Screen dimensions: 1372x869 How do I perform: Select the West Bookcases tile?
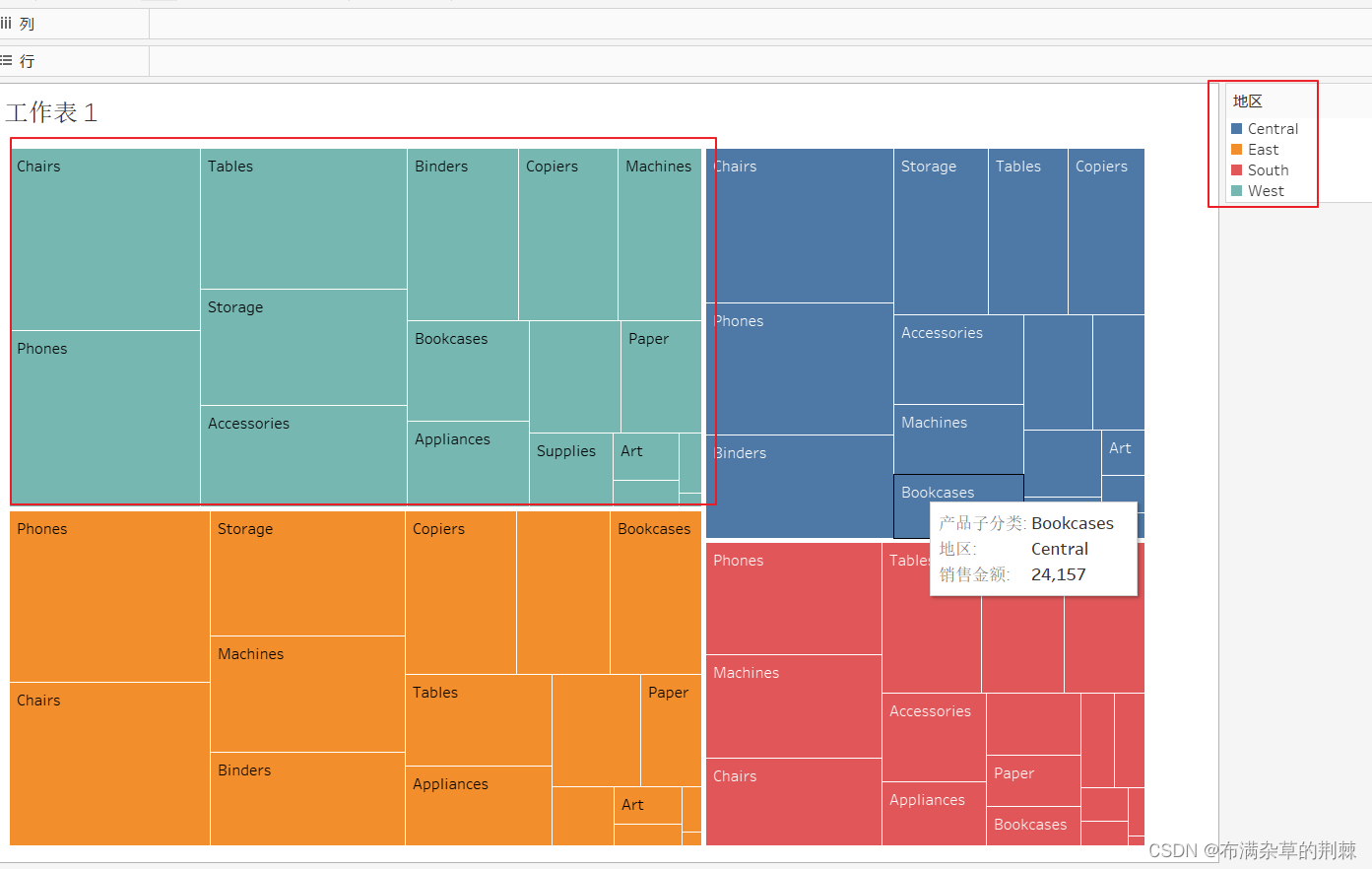pos(468,370)
